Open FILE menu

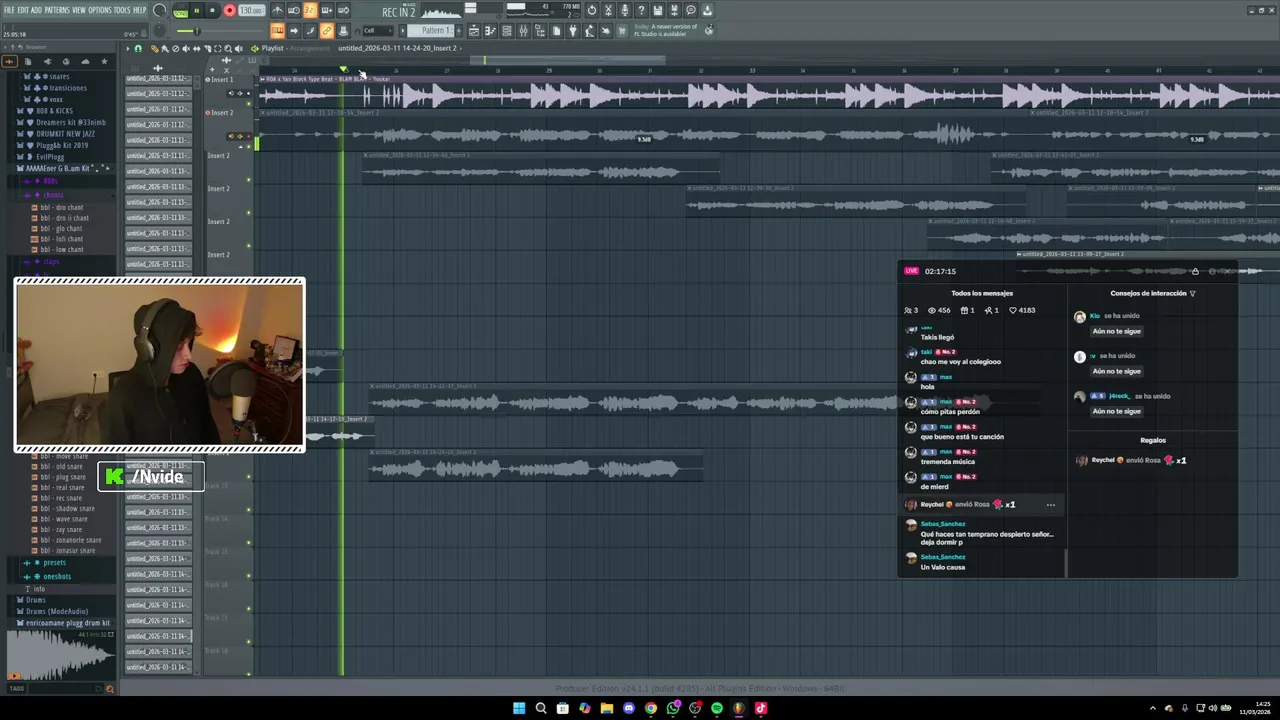(x=9, y=10)
